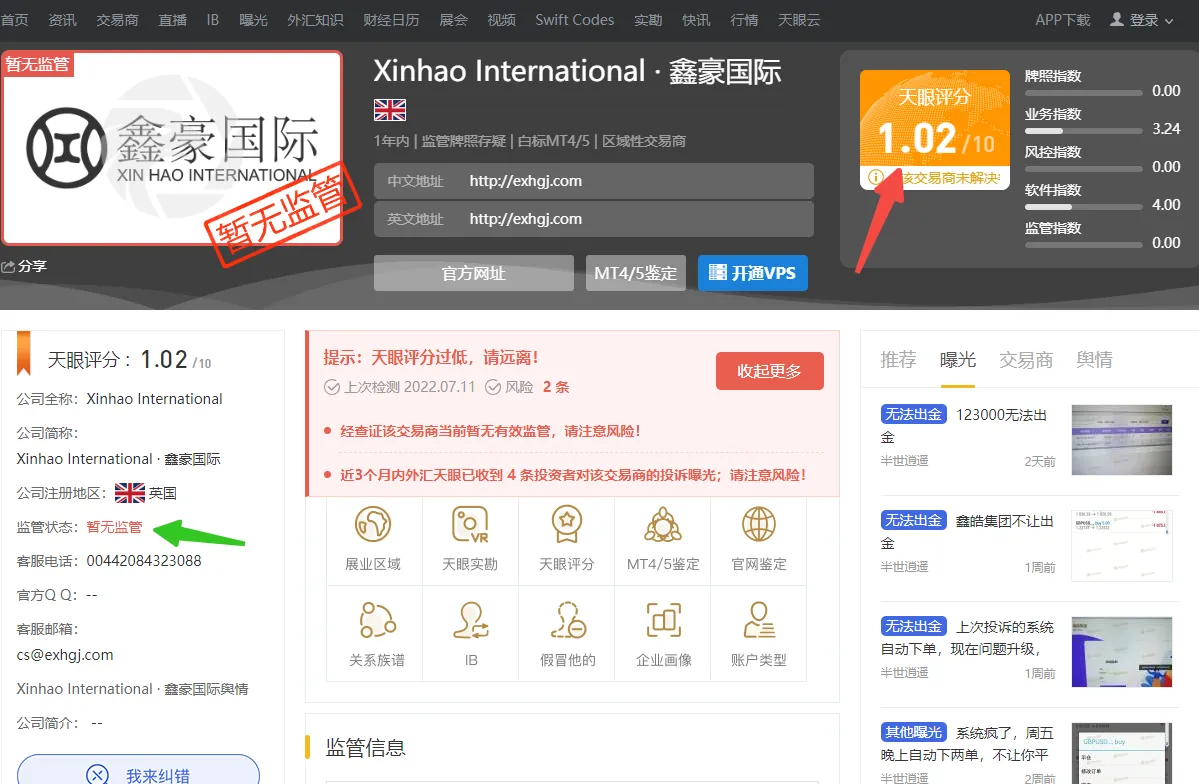Open the 企业画像 icon
This screenshot has height=784, width=1199.
(664, 620)
